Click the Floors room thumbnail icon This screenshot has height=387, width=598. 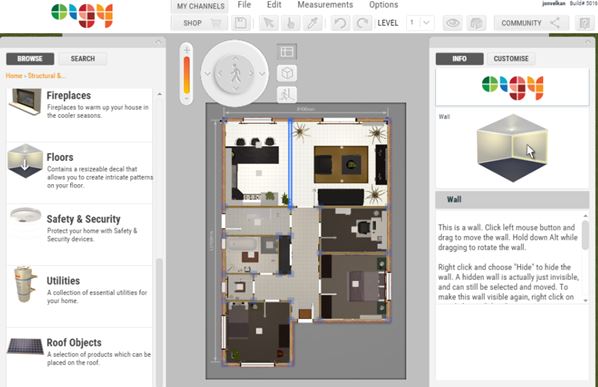pos(25,161)
